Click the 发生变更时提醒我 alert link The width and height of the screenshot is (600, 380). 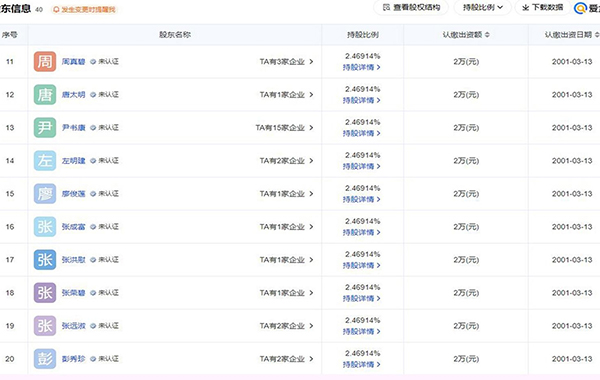coord(84,10)
